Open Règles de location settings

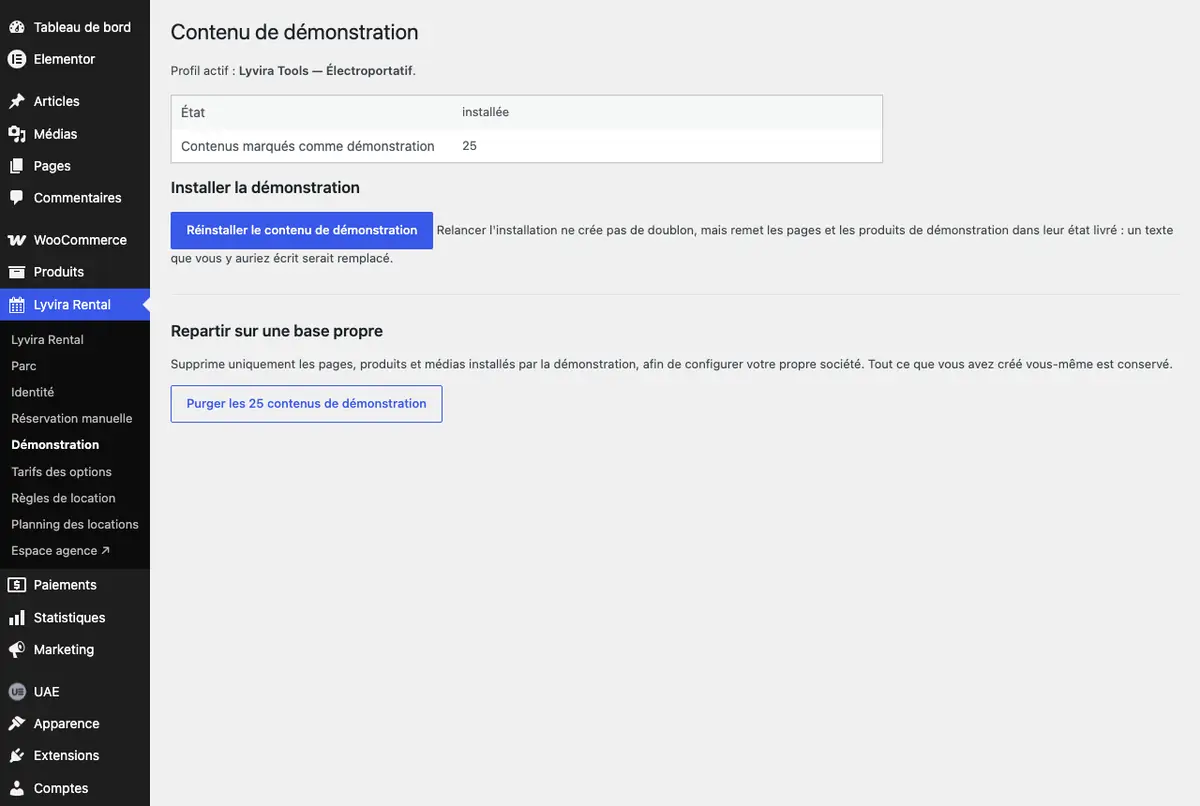[x=63, y=498]
